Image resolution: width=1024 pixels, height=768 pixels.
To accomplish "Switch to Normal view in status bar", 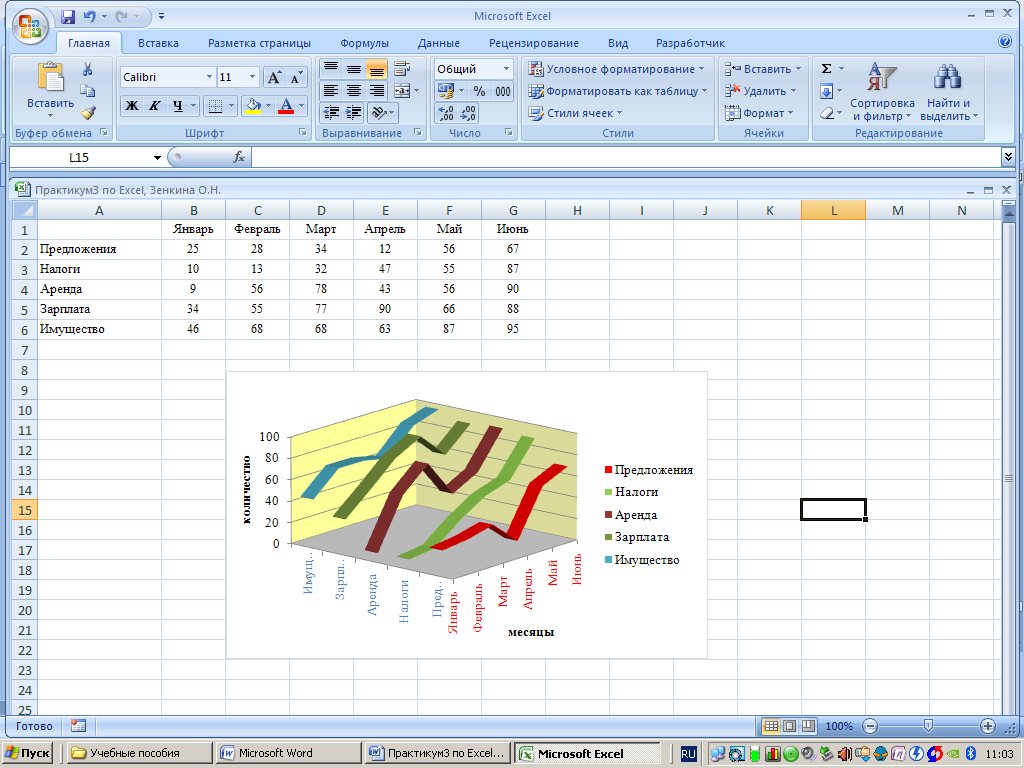I will [x=771, y=726].
